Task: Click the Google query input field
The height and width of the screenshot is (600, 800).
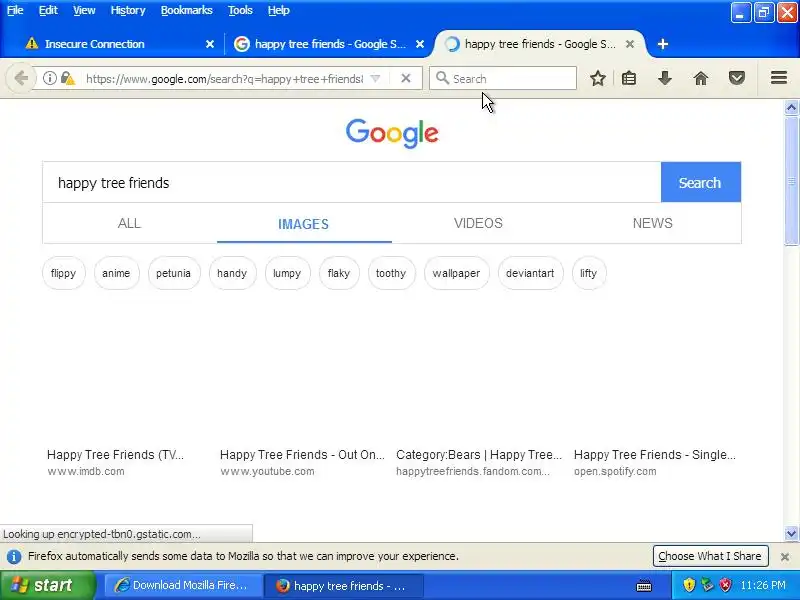Action: (x=352, y=183)
